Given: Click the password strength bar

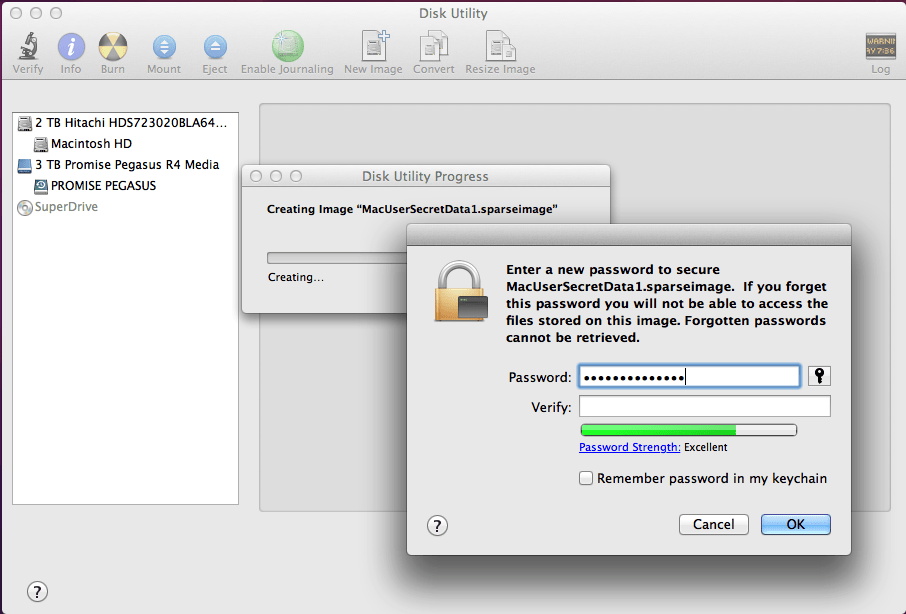Looking at the screenshot, I should tap(688, 429).
